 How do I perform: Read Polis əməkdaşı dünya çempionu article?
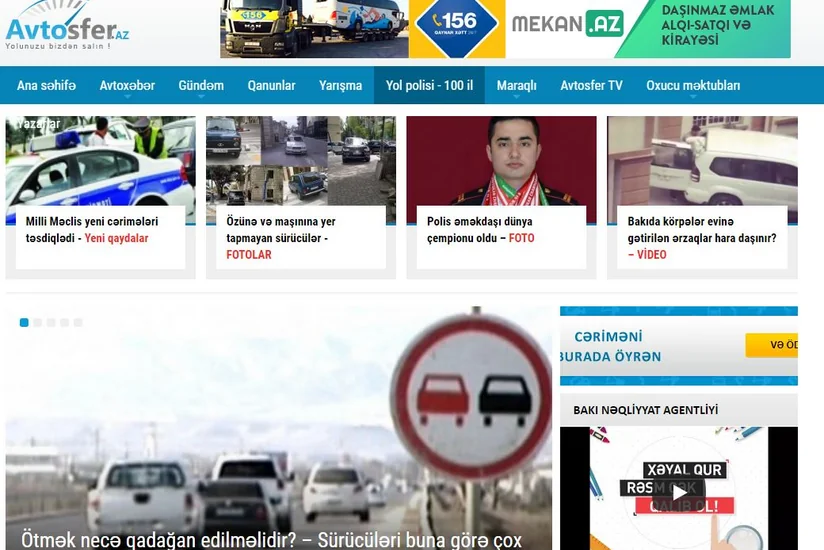480,230
